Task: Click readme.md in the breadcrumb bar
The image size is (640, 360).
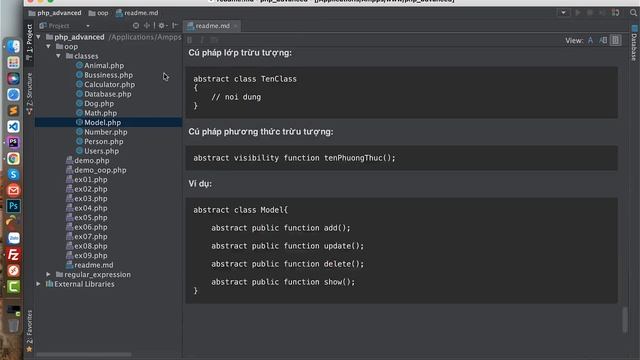Action: point(137,13)
